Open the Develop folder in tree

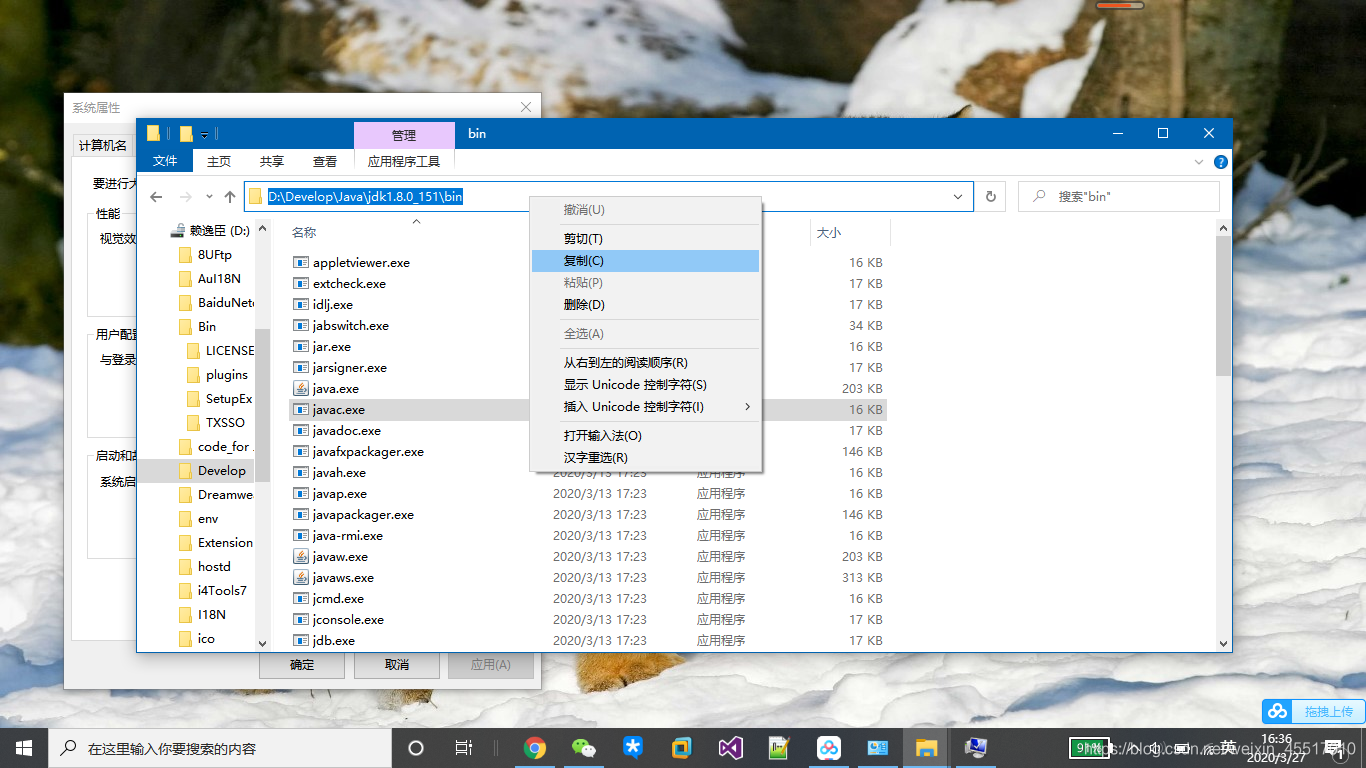pos(221,471)
